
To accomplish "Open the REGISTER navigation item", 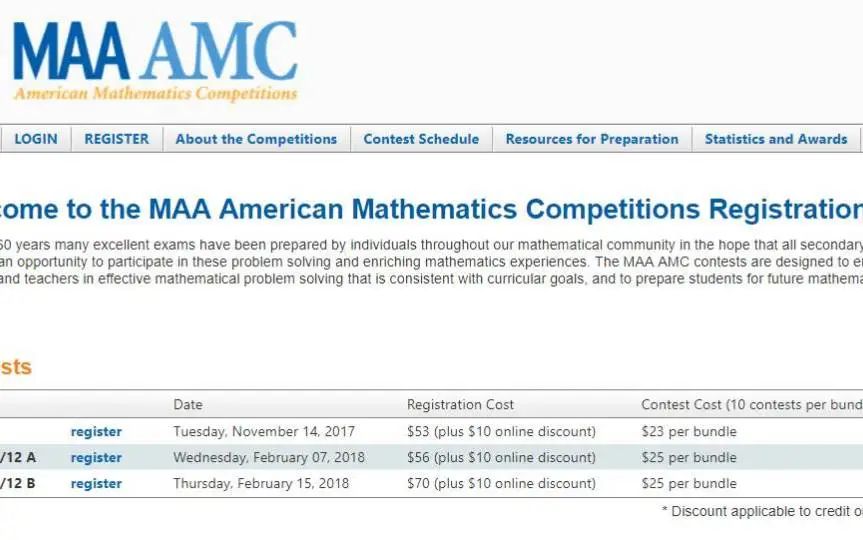I will (117, 139).
